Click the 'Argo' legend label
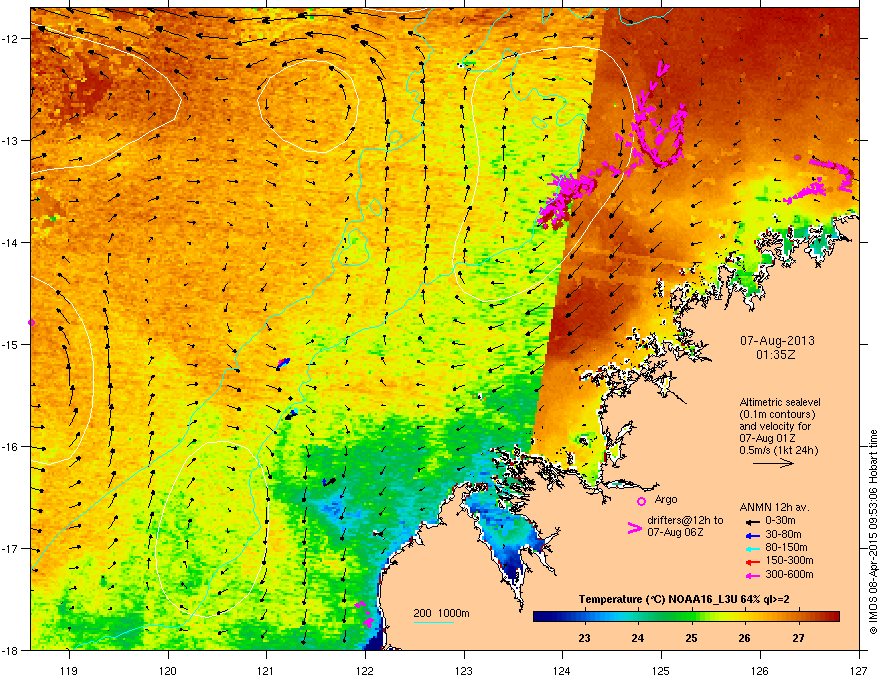The height and width of the screenshot is (680, 880). pos(666,499)
